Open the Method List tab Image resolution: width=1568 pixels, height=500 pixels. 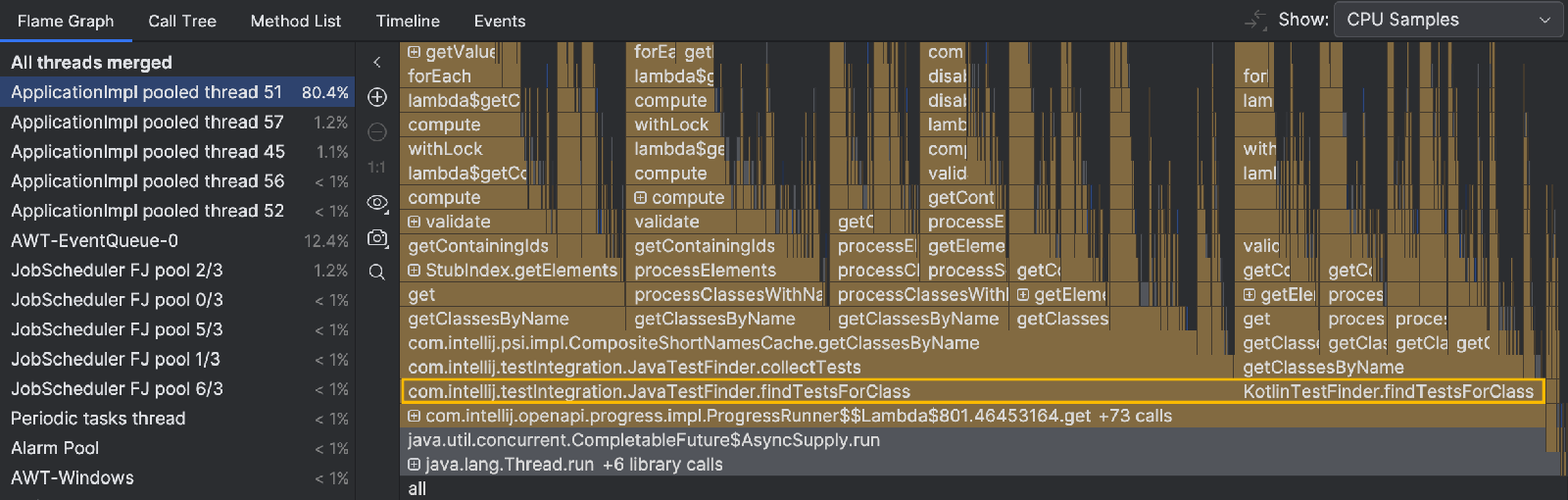[x=296, y=21]
